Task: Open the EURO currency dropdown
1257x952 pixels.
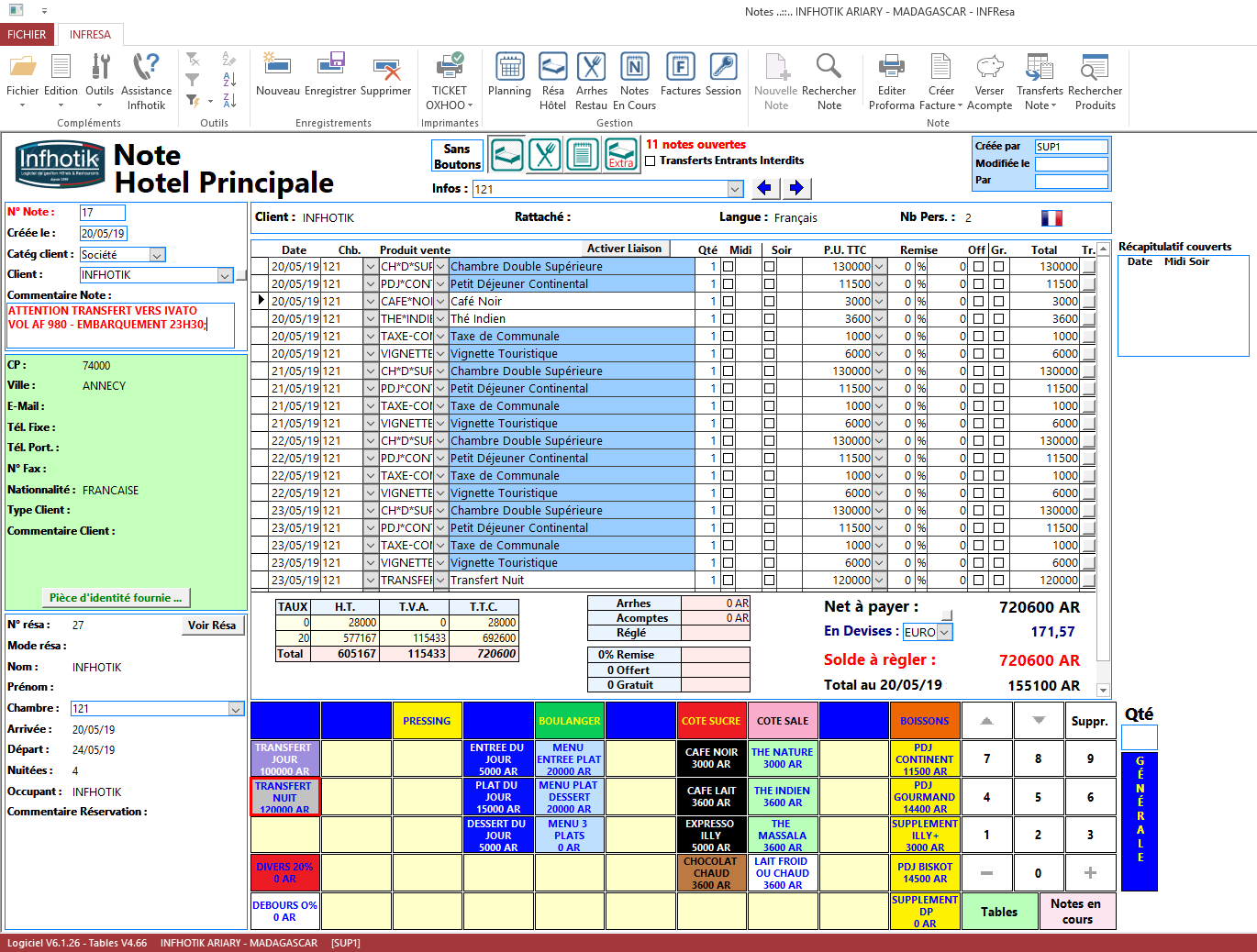Action: 944,632
